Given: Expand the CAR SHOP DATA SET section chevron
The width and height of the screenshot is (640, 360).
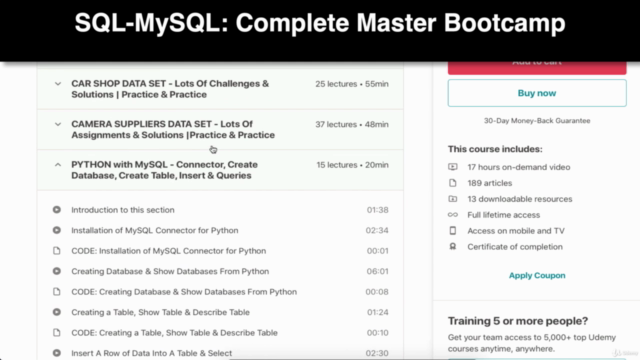Looking at the screenshot, I should 58,84.
